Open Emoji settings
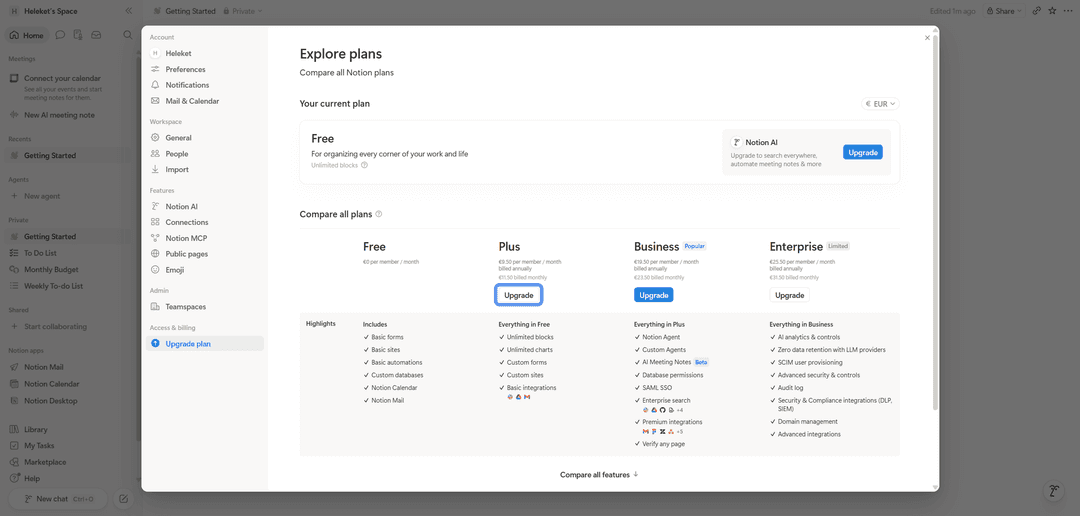Screen dimensions: 1080x516 (205, 270)
